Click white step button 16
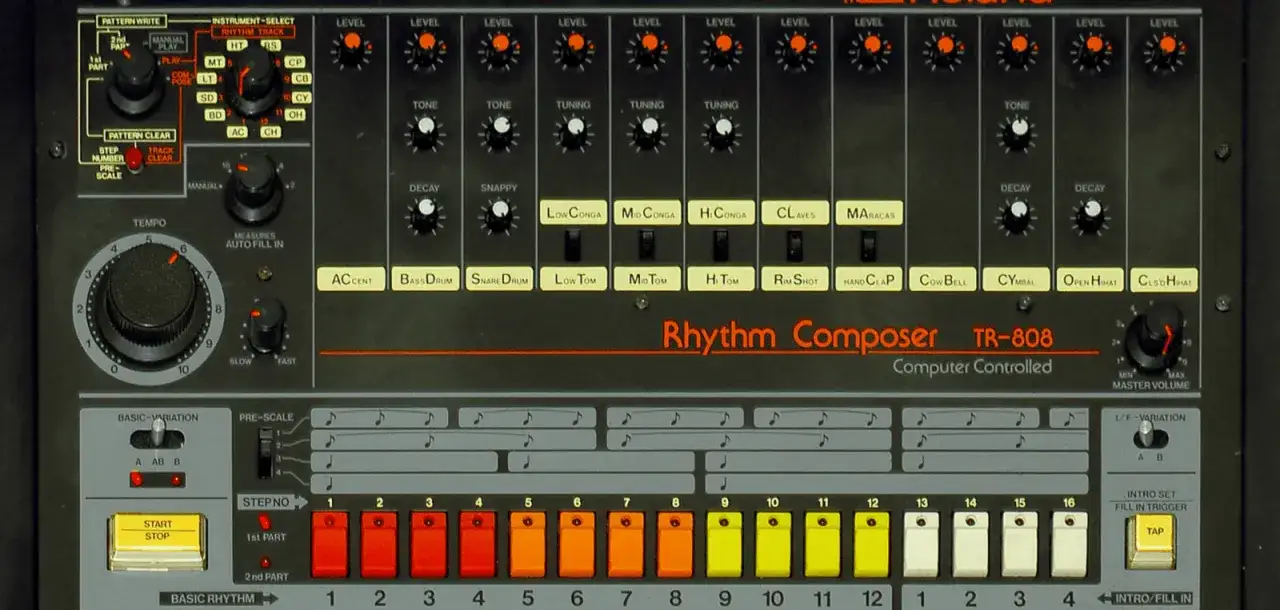 pyautogui.click(x=1069, y=545)
